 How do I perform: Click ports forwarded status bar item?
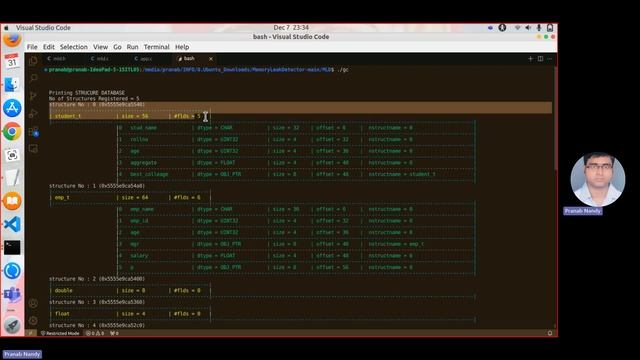pos(114,333)
